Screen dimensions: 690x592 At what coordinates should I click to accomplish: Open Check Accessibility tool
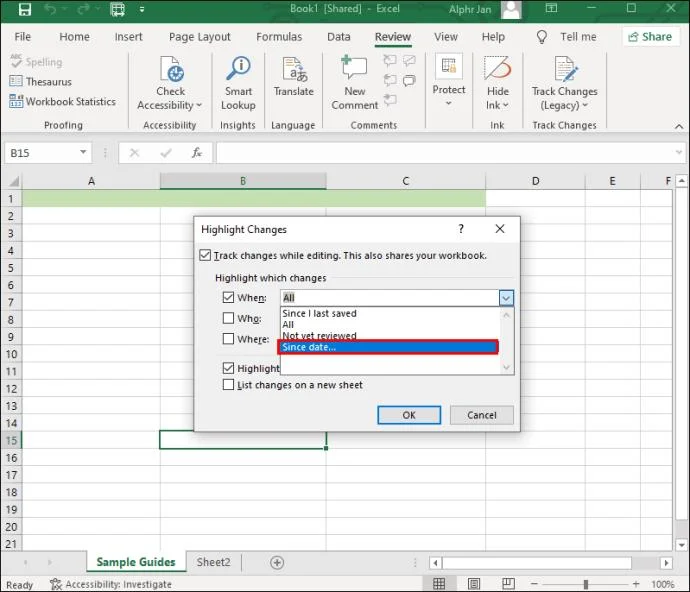pos(170,83)
